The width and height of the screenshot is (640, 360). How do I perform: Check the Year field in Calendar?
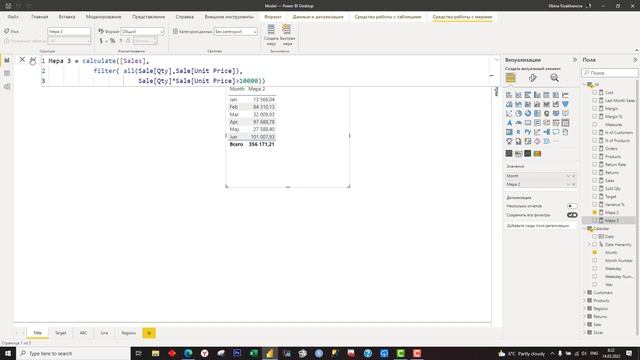tap(594, 284)
